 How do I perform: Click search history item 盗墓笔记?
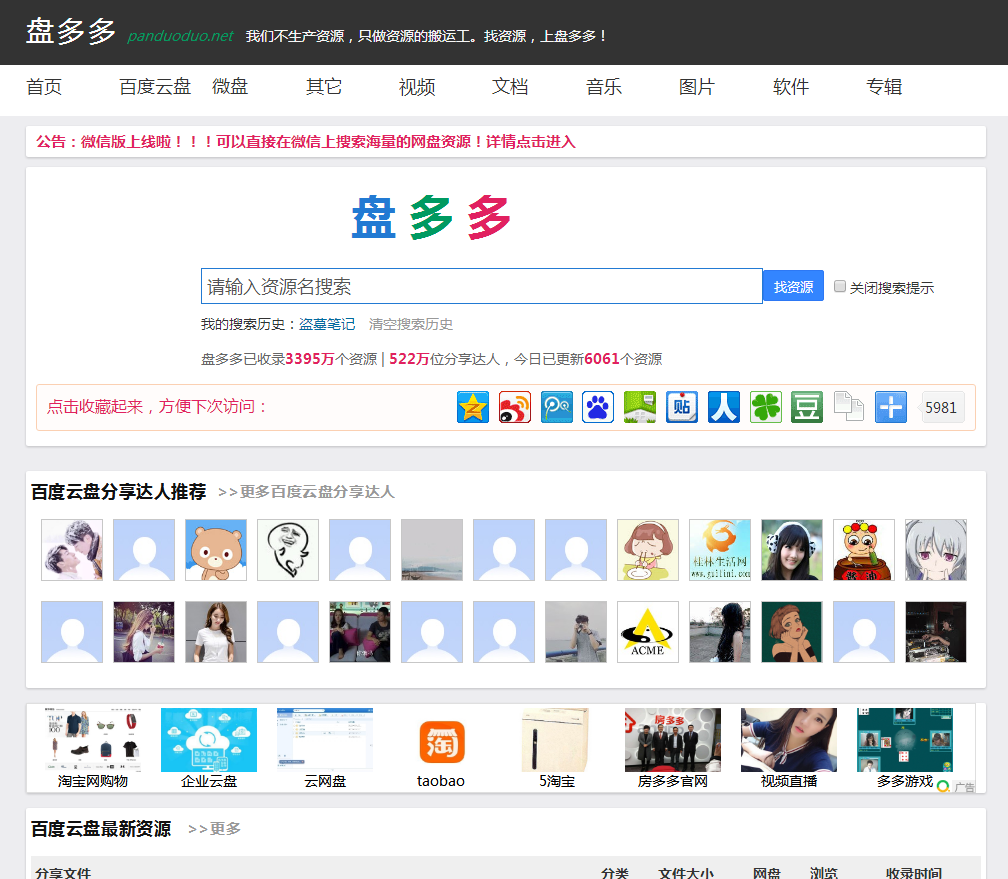[327, 324]
